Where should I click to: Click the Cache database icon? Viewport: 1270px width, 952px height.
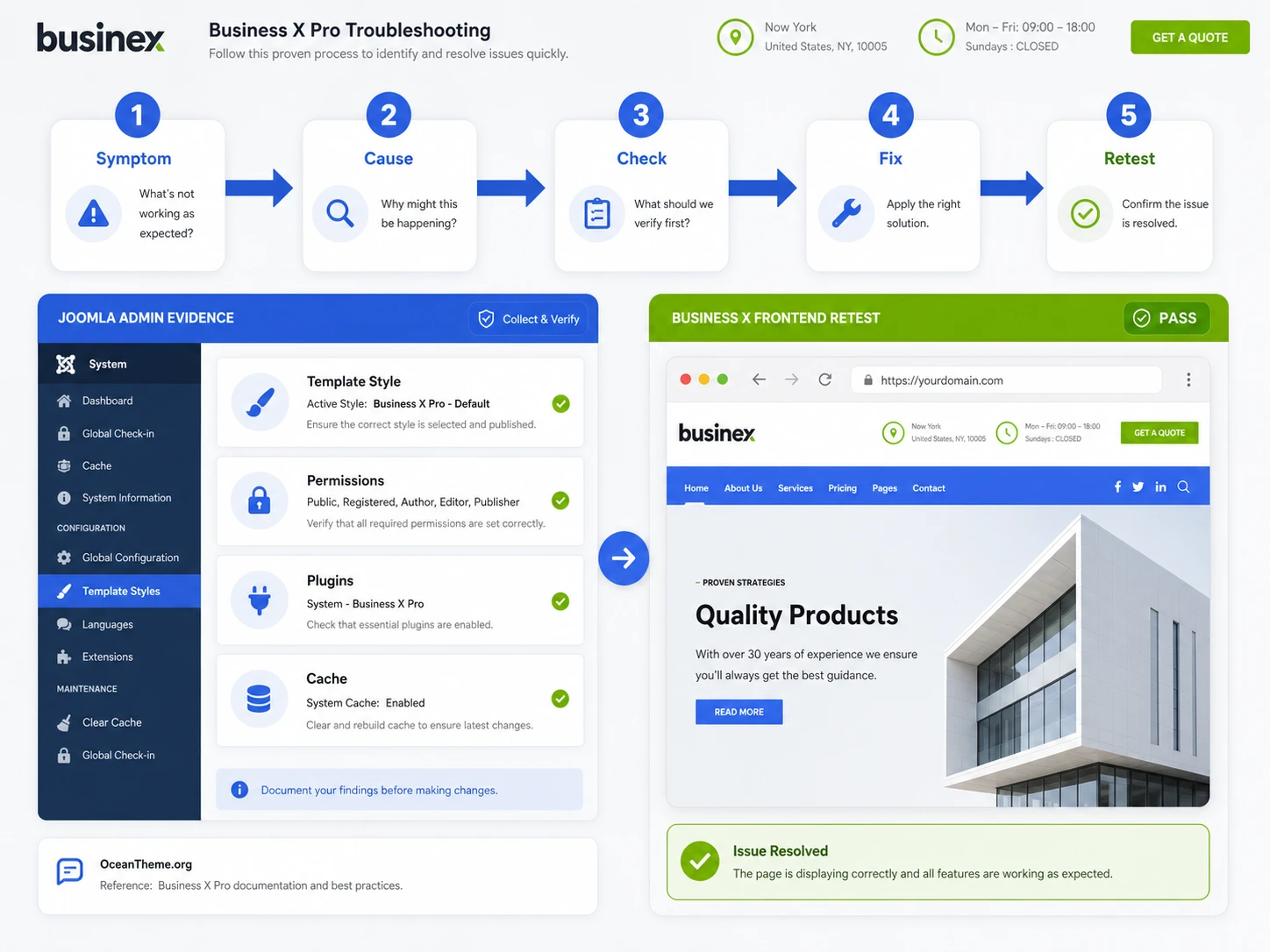click(x=260, y=699)
